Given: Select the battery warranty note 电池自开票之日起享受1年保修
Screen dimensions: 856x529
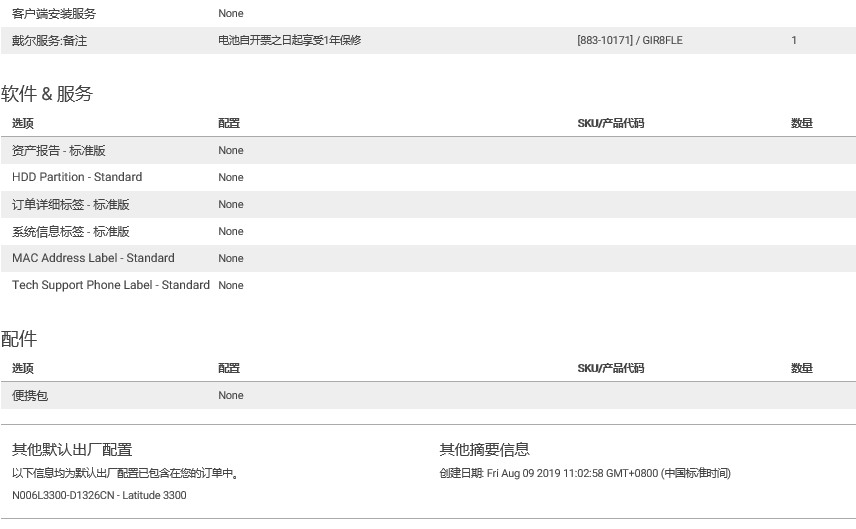Looking at the screenshot, I should pos(289,41).
